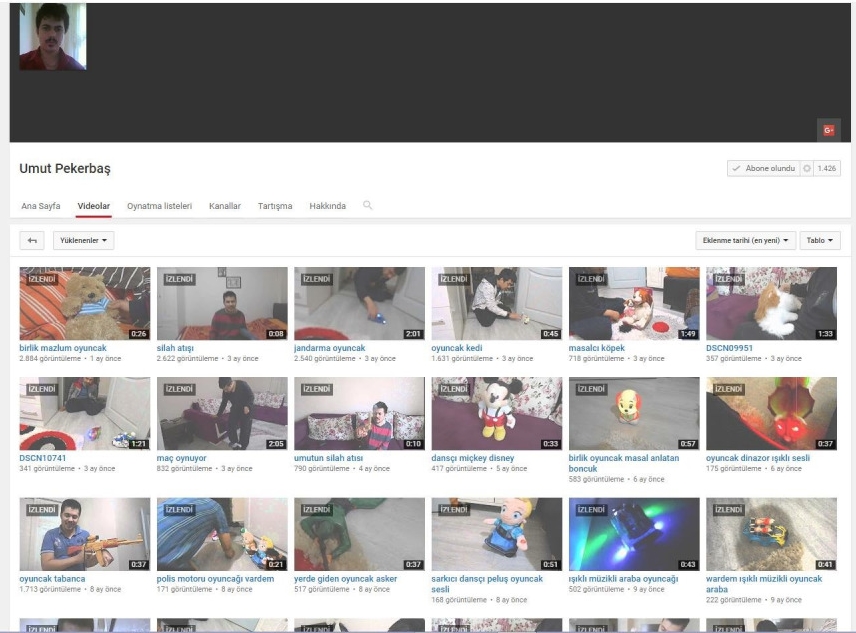Open link polis motoru oyuncağı vardem
Screen dimensions: 856x633
216,578
